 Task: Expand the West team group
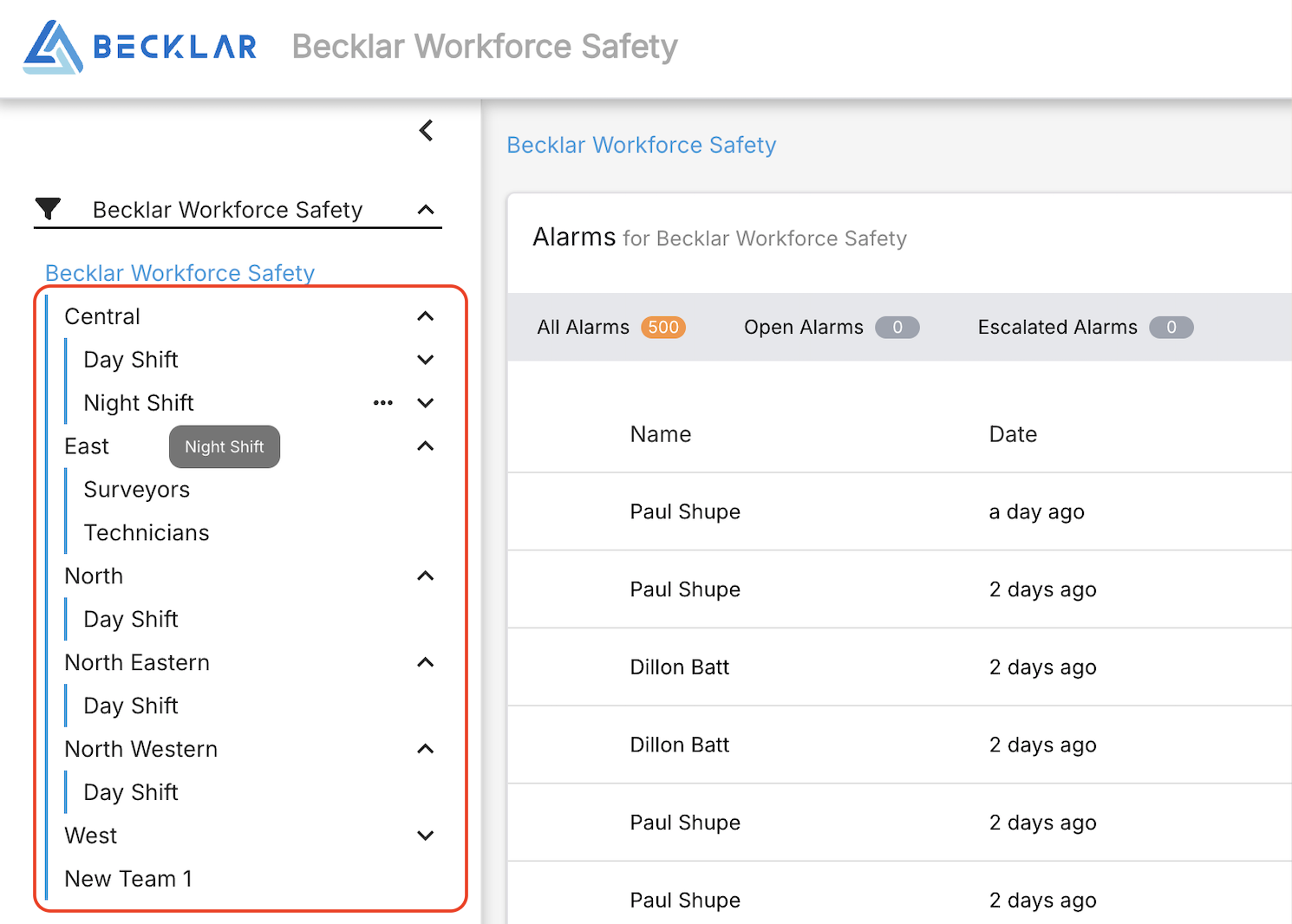click(x=426, y=836)
